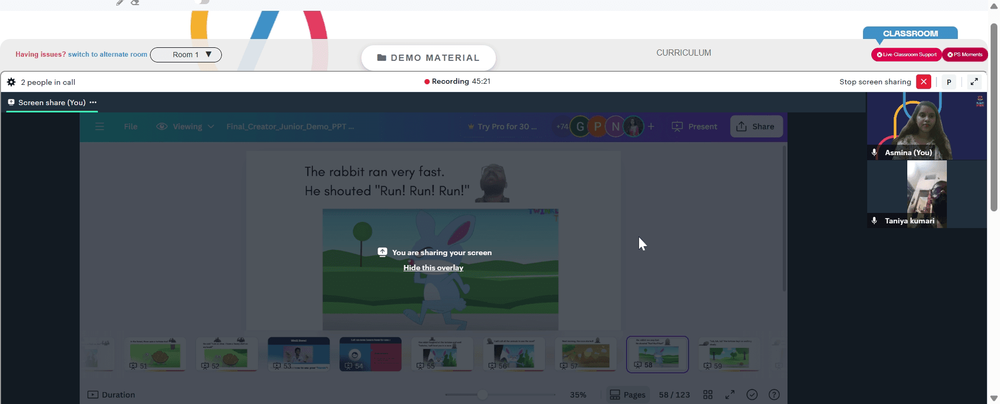Select slide thumbnail 53

click(x=298, y=354)
